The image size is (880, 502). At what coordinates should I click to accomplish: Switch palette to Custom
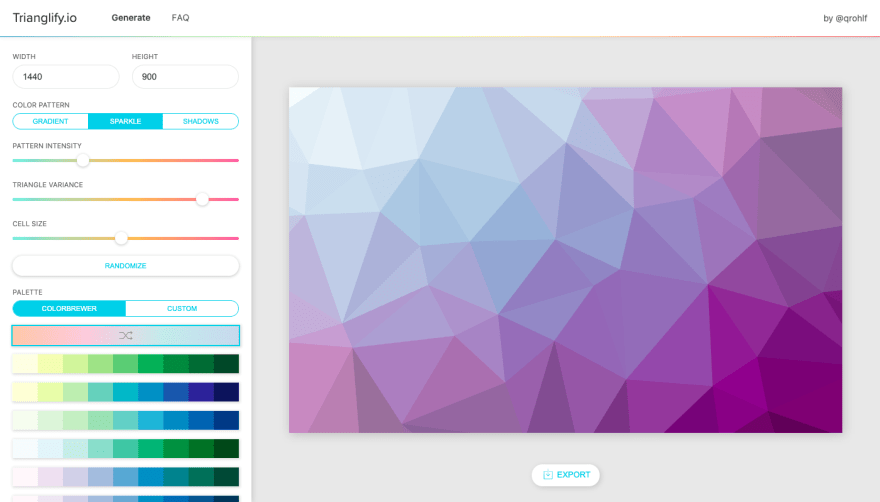point(182,308)
